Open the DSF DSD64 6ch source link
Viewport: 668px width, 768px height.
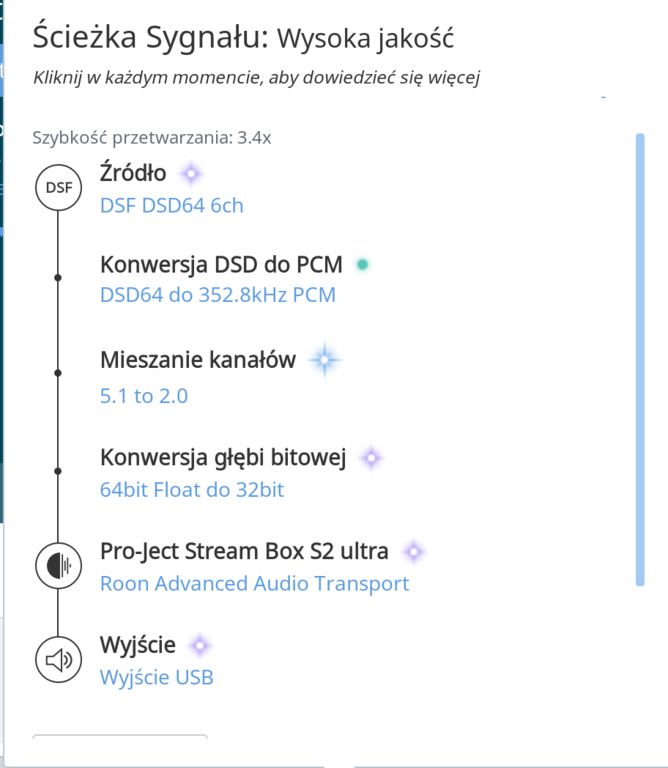[171, 206]
